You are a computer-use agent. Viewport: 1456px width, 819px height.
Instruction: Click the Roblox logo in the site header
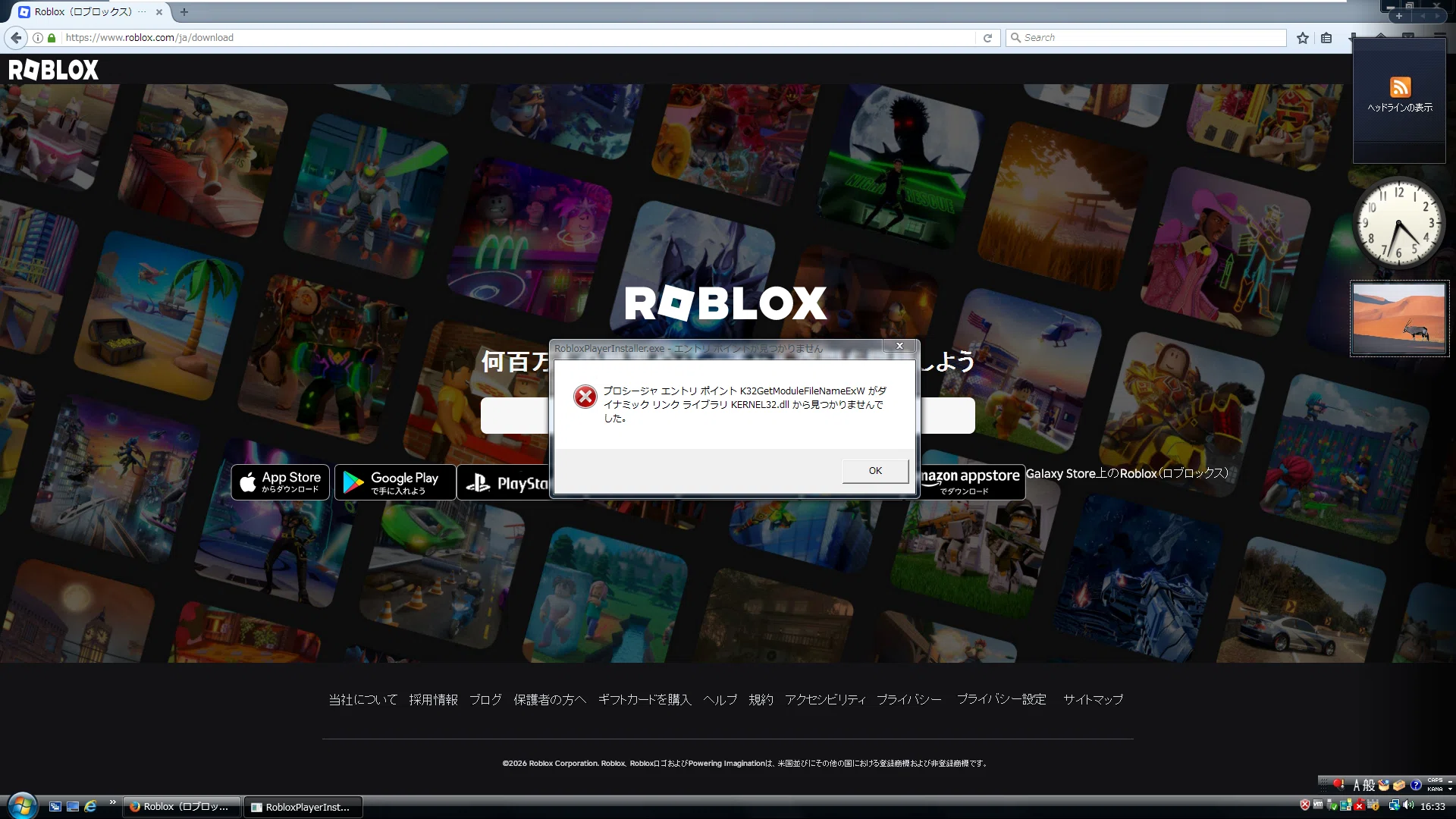tap(53, 70)
